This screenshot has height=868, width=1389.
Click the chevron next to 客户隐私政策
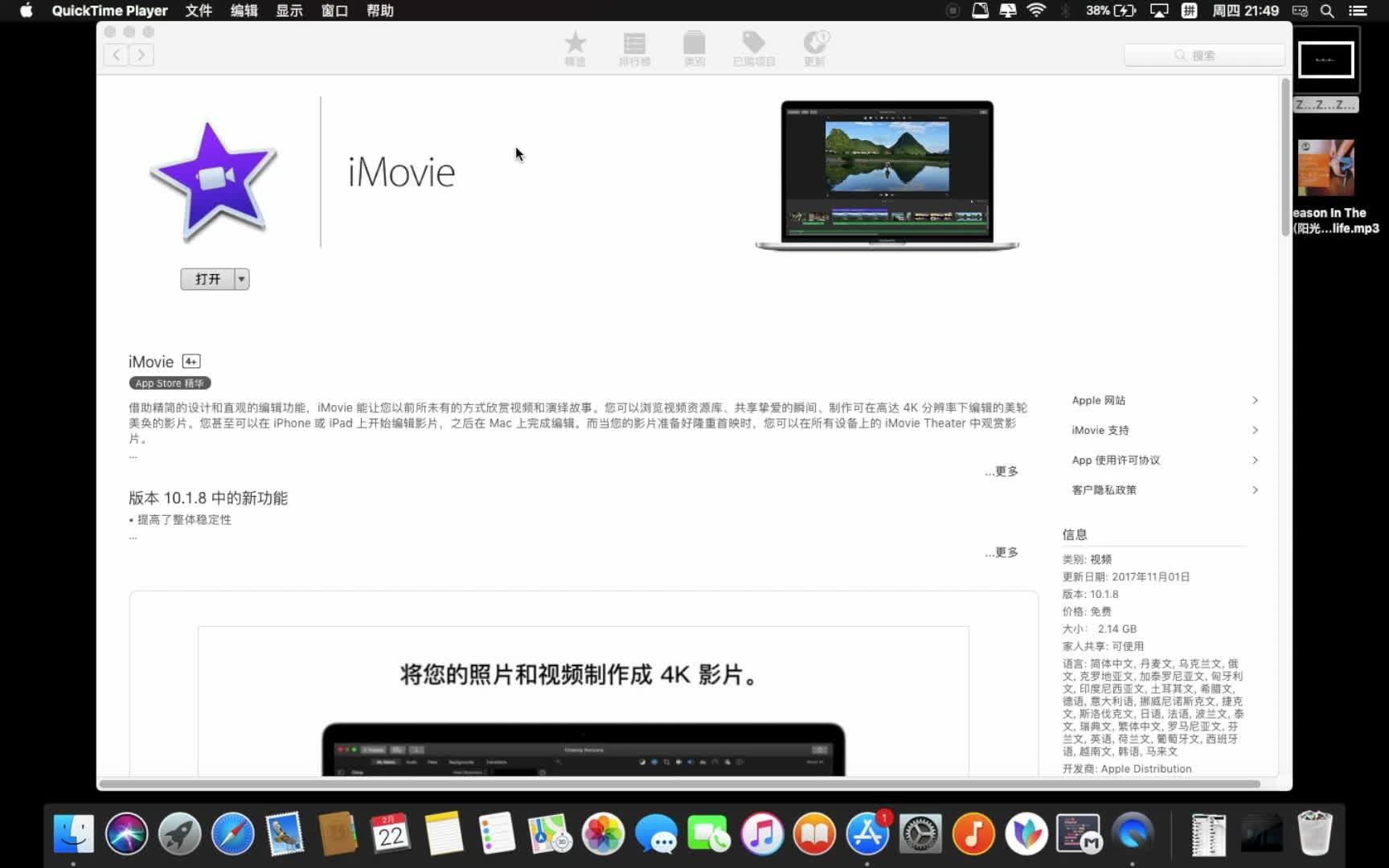1255,489
